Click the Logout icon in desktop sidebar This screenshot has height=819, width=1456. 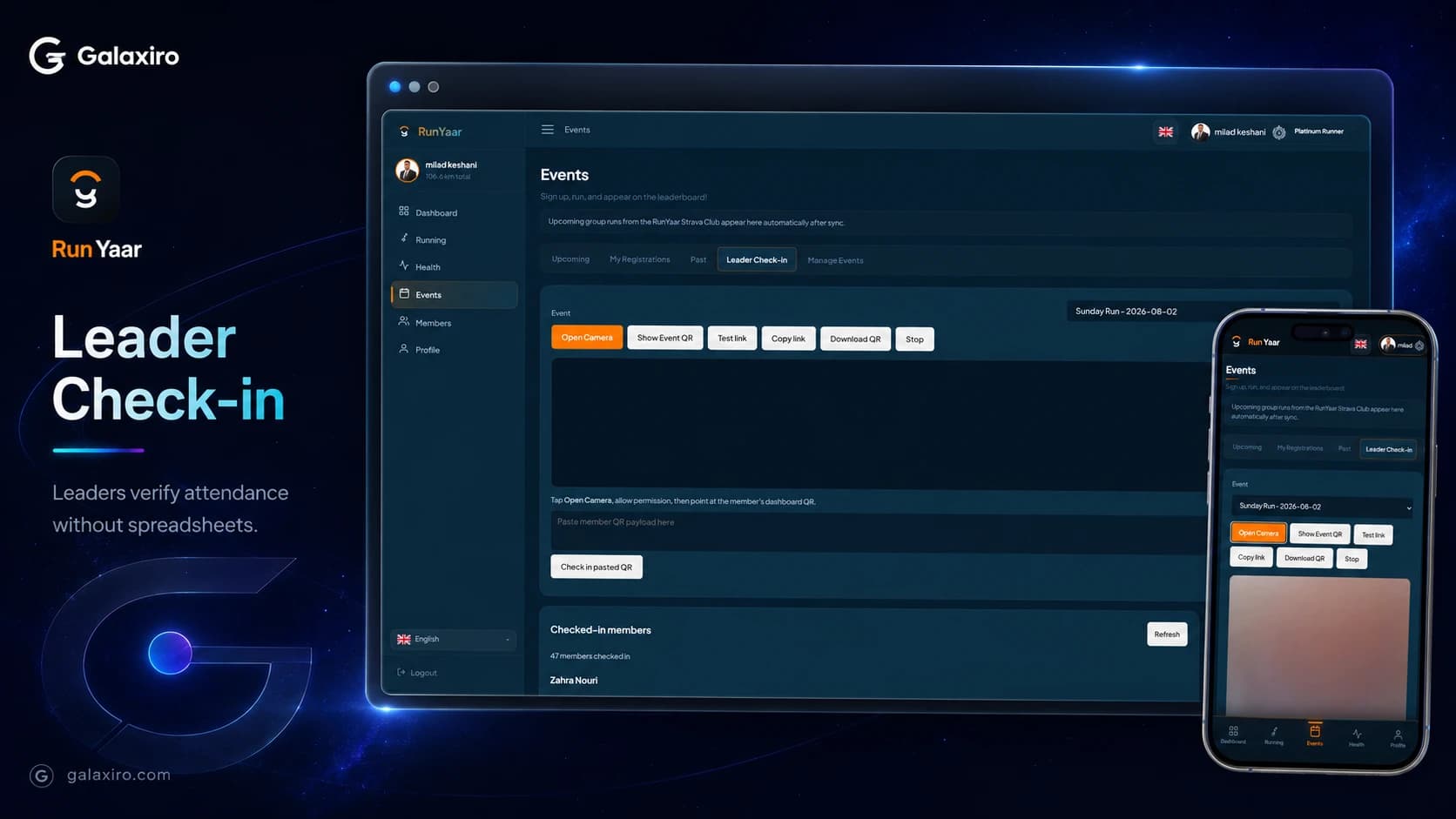tap(401, 672)
